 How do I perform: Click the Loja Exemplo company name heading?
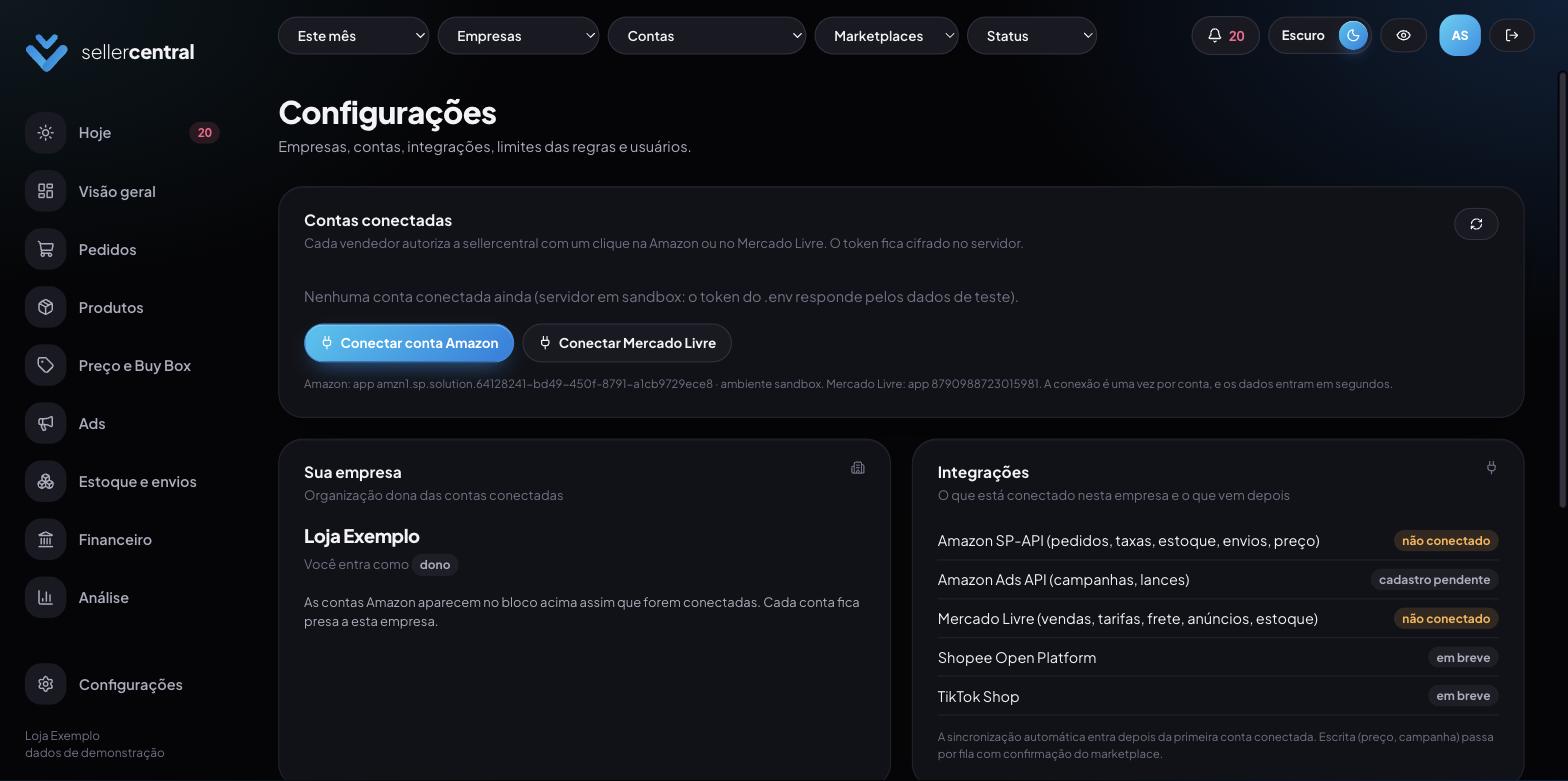pos(362,536)
